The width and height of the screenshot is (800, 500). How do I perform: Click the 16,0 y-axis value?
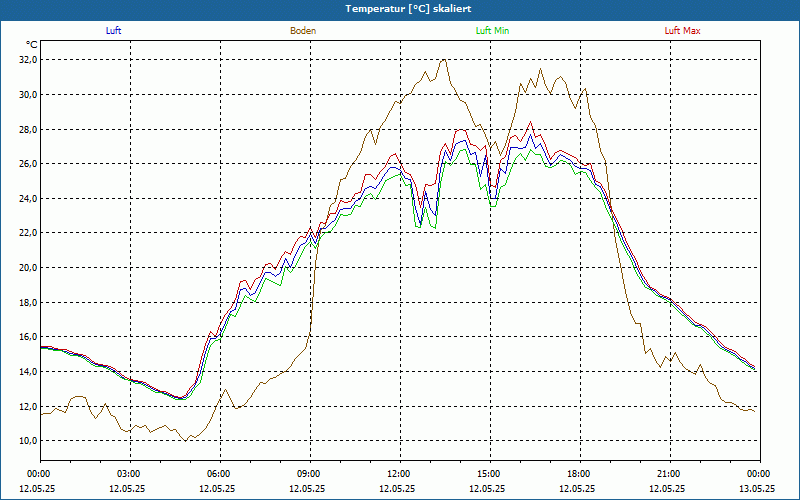pos(28,337)
